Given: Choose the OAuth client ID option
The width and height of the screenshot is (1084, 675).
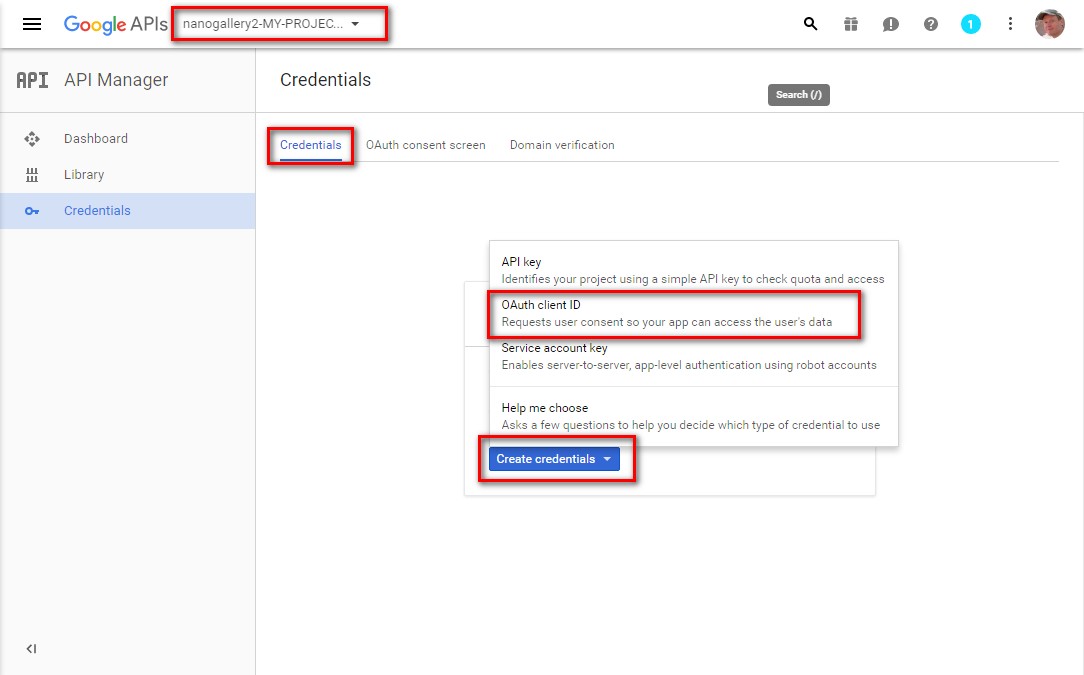Looking at the screenshot, I should pyautogui.click(x=693, y=313).
